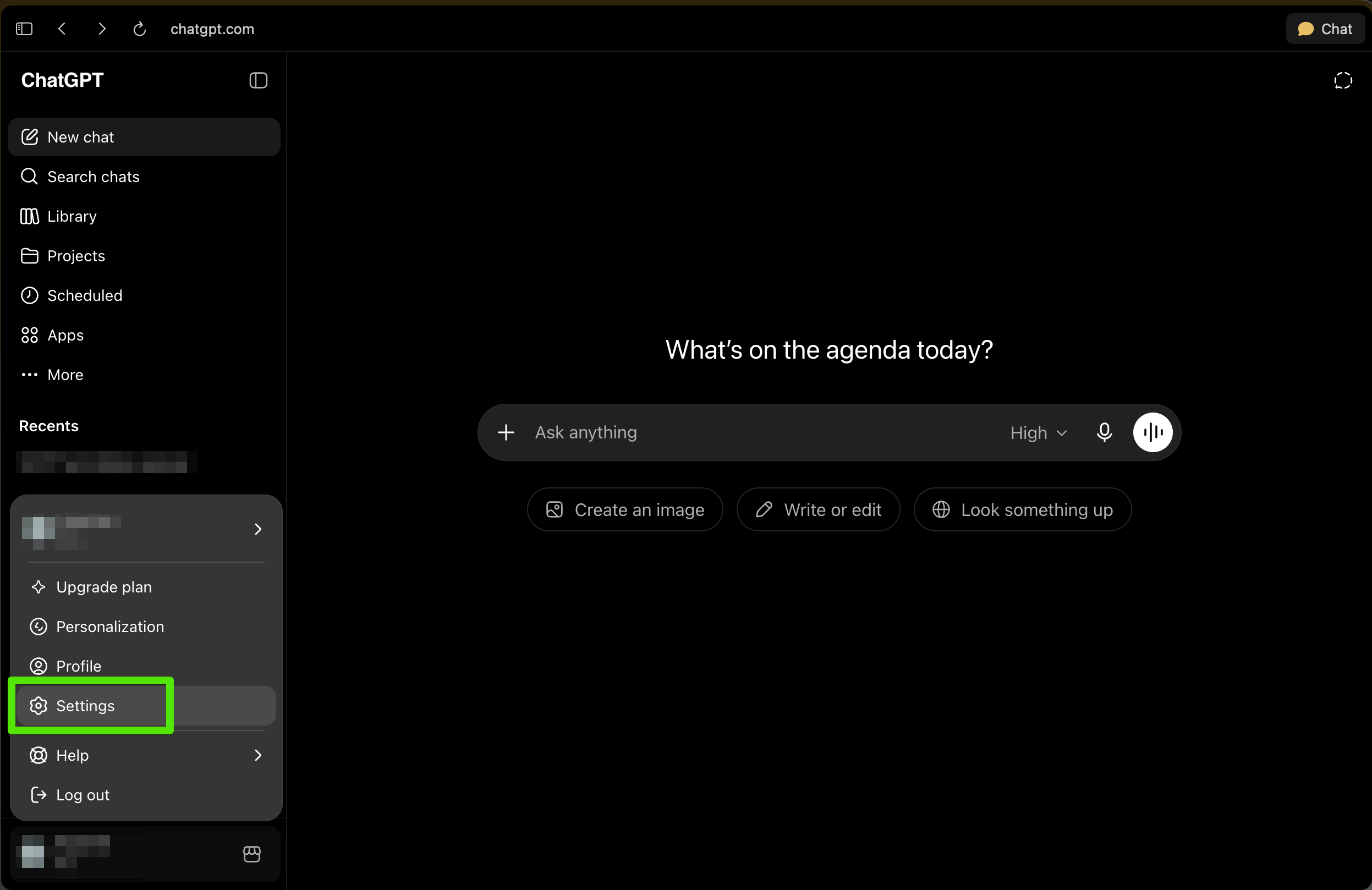
Task: Click the storefront icon beside profile name
Action: point(252,854)
